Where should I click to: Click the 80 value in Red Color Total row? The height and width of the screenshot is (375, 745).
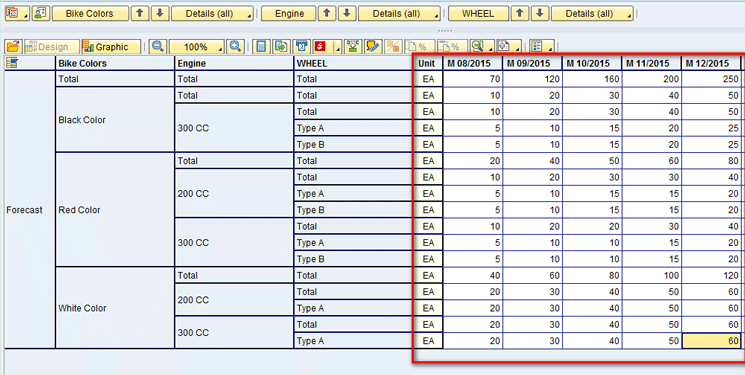tap(711, 161)
